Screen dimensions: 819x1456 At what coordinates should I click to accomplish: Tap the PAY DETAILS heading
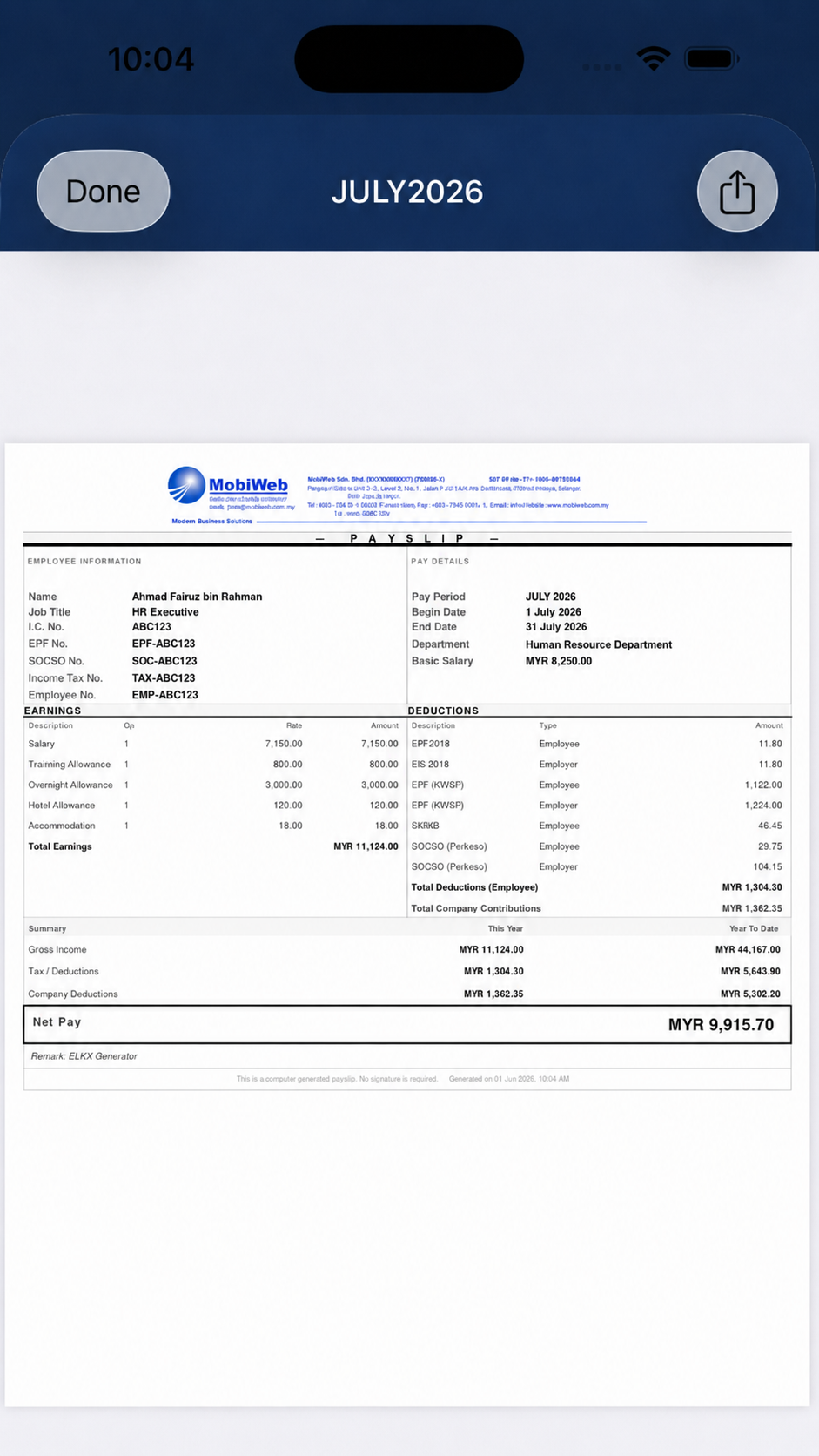pos(440,562)
